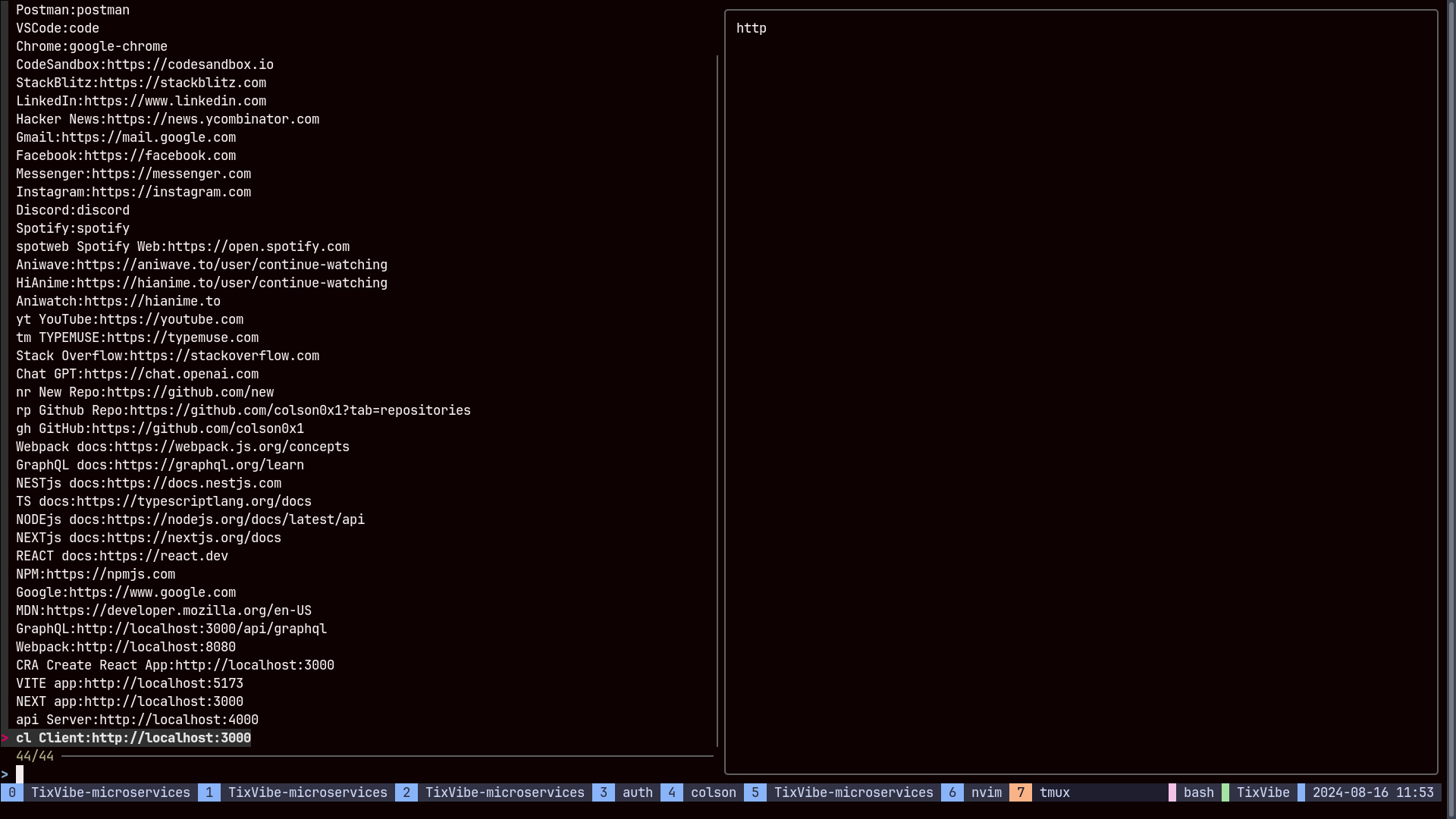This screenshot has width=1456, height=819.
Task: Choose the Hacker News list entry
Action: [x=168, y=119]
